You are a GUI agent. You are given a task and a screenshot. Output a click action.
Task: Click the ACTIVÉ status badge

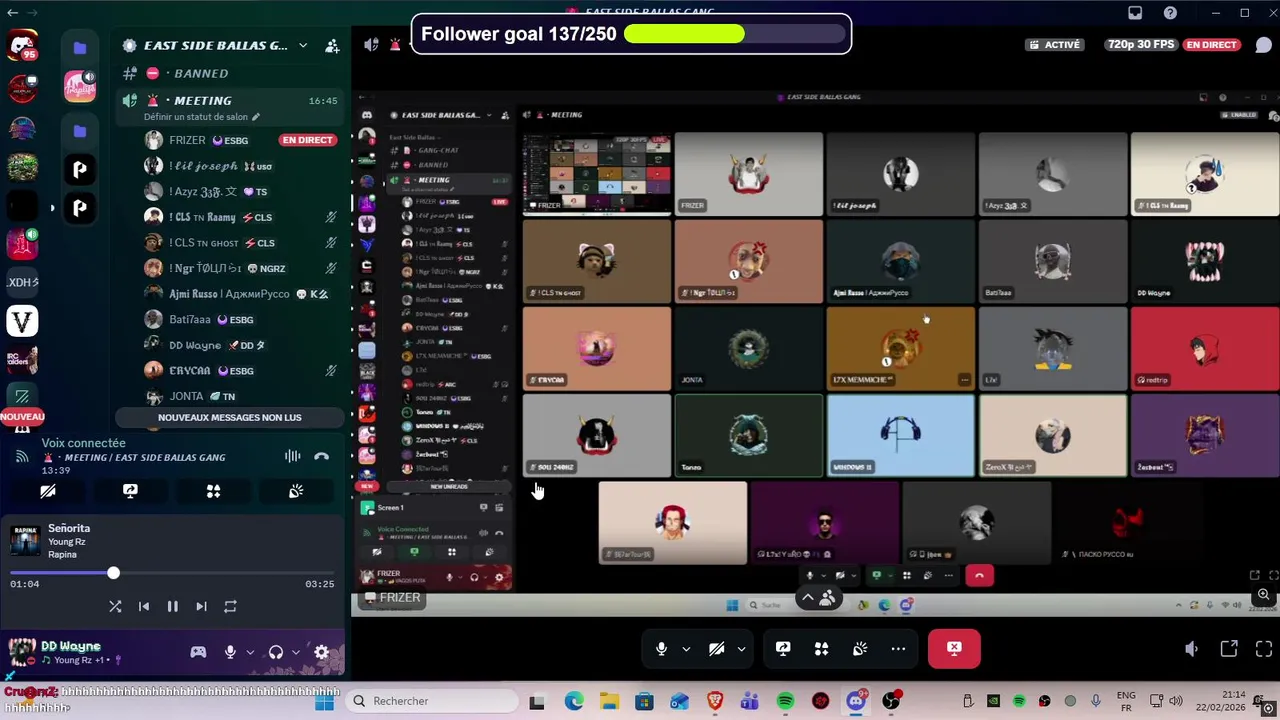pos(1055,45)
